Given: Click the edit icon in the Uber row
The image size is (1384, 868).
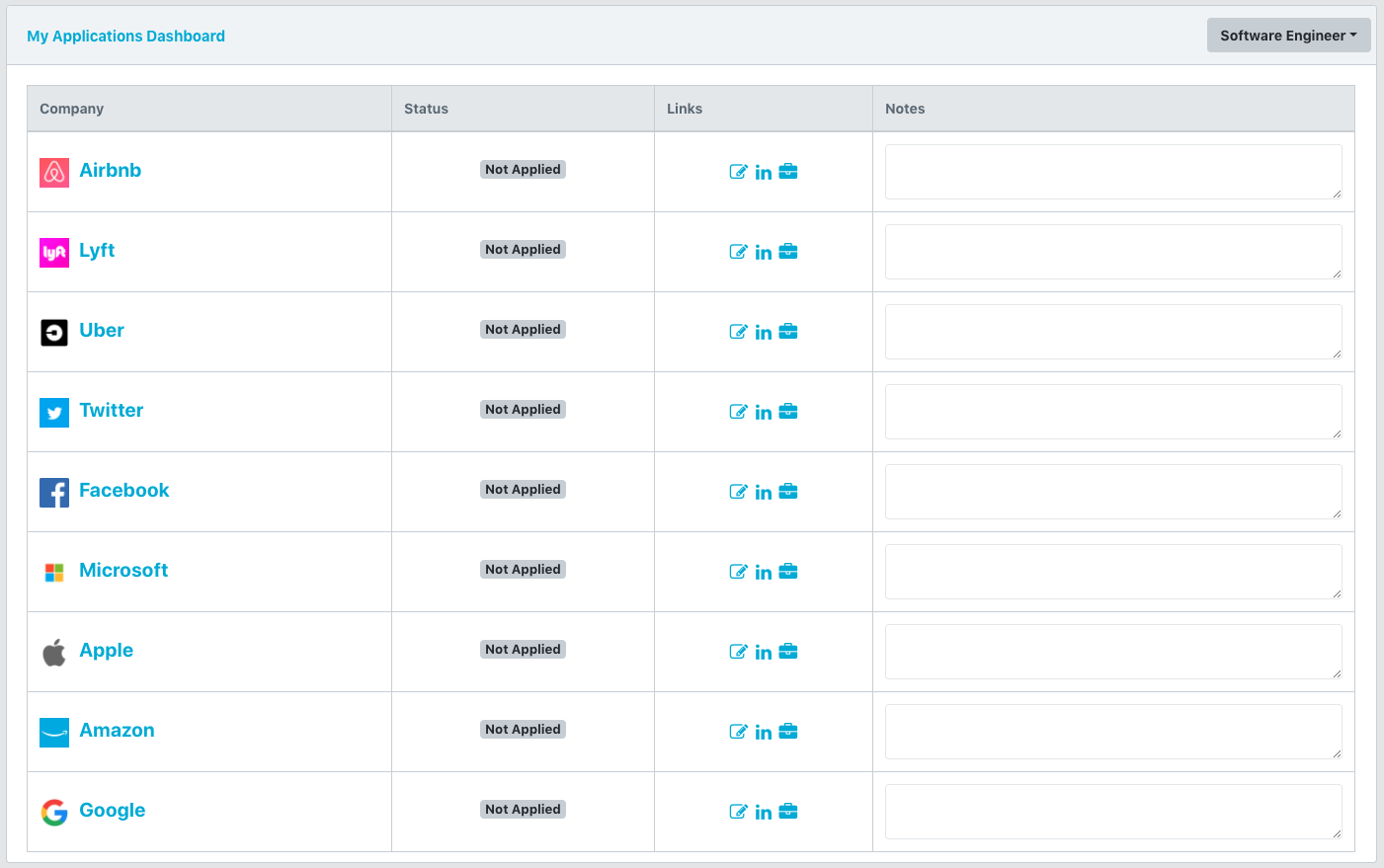Looking at the screenshot, I should pyautogui.click(x=738, y=332).
